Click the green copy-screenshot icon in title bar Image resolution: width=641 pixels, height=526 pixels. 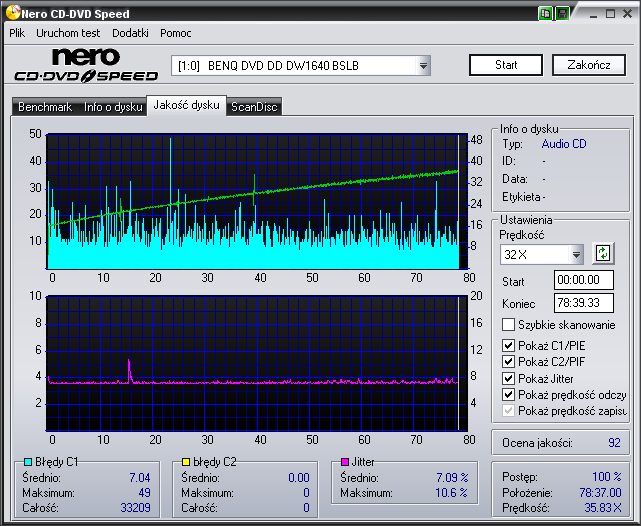pyautogui.click(x=545, y=13)
